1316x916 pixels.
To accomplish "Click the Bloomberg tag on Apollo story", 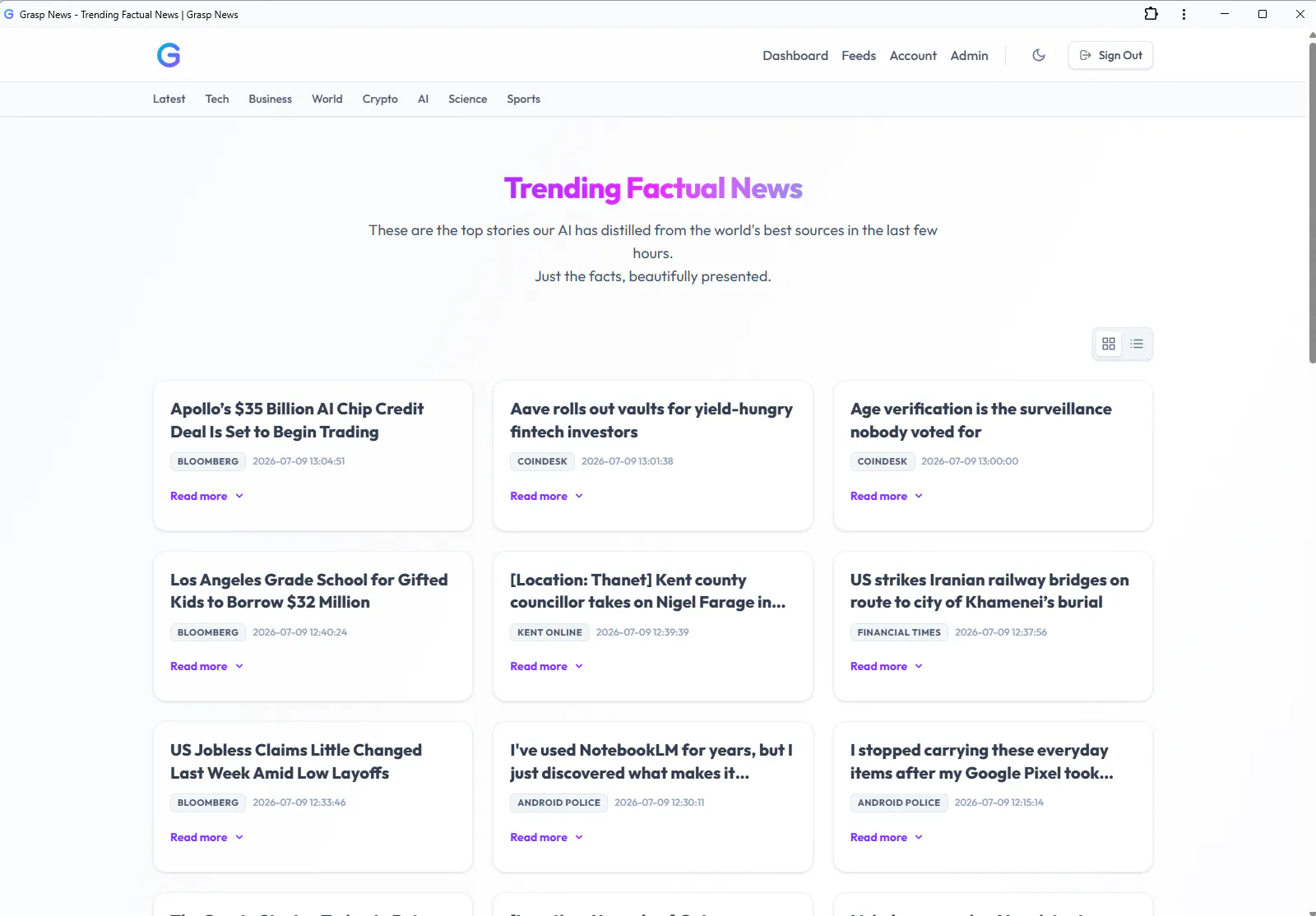I will point(208,461).
